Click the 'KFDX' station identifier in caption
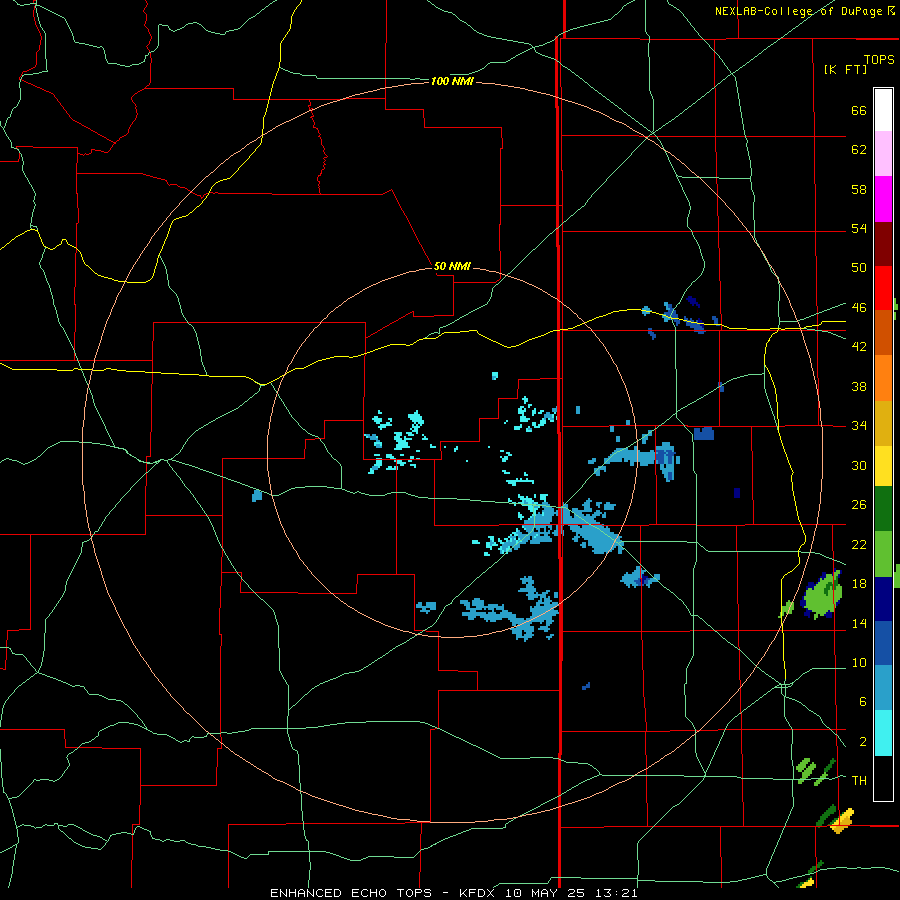This screenshot has width=900, height=900. (x=479, y=893)
